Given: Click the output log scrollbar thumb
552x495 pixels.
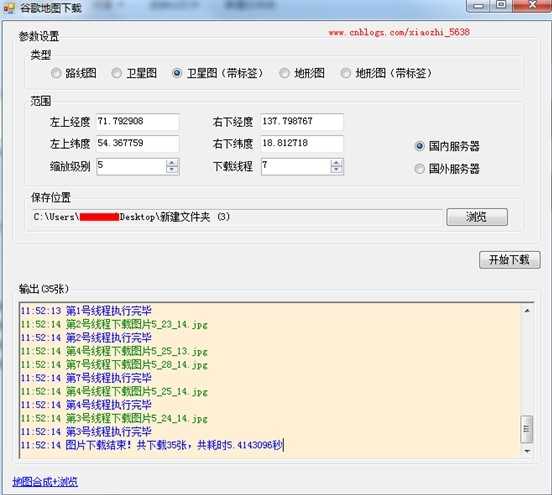Looking at the screenshot, I should pos(527,429).
